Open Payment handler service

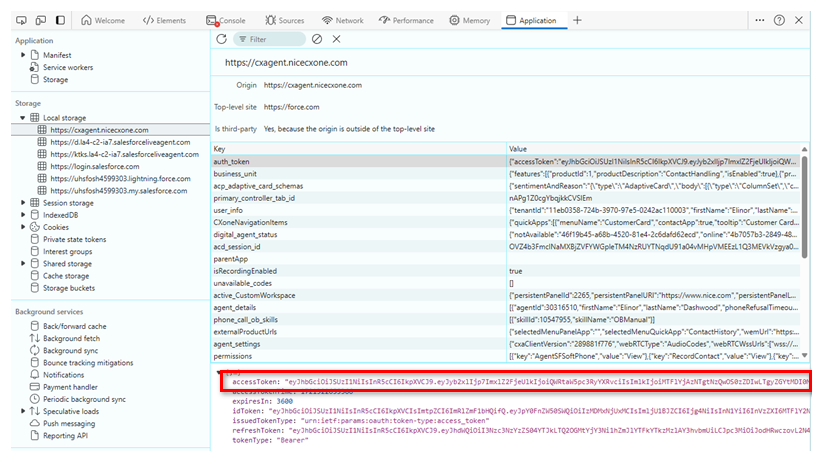tap(70, 387)
